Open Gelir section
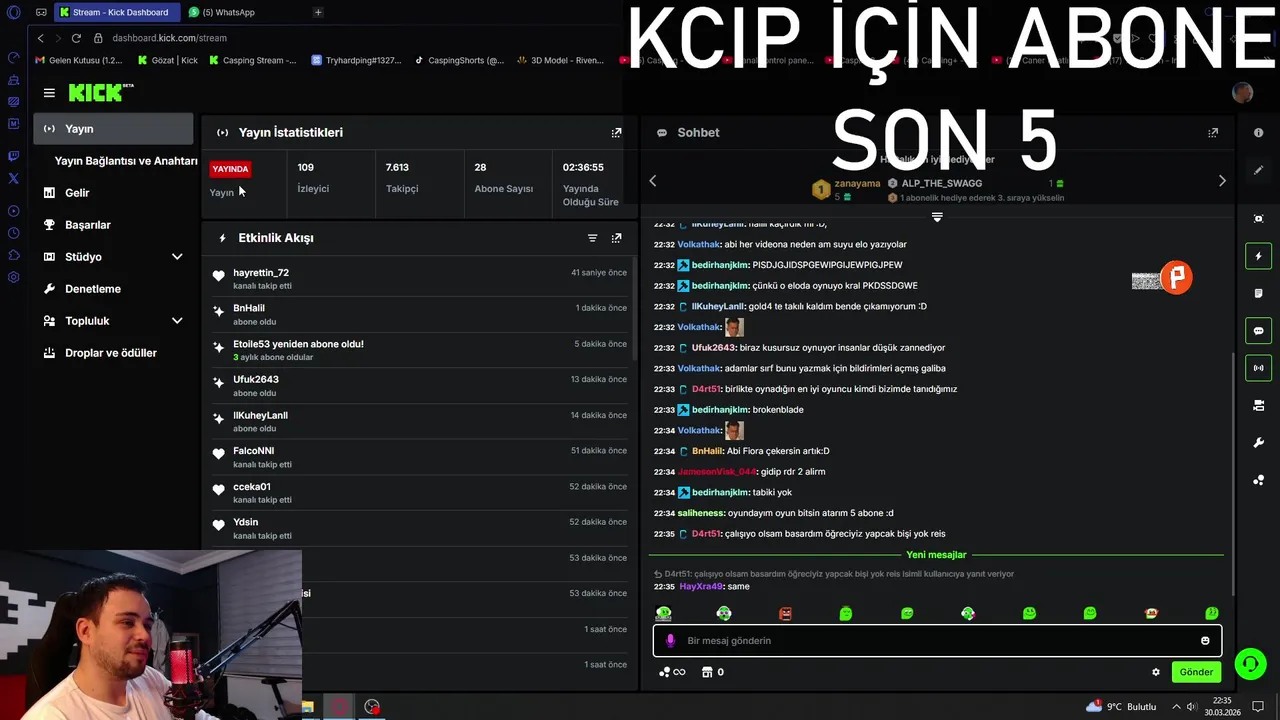Screen dimensions: 1280x720 113,193
